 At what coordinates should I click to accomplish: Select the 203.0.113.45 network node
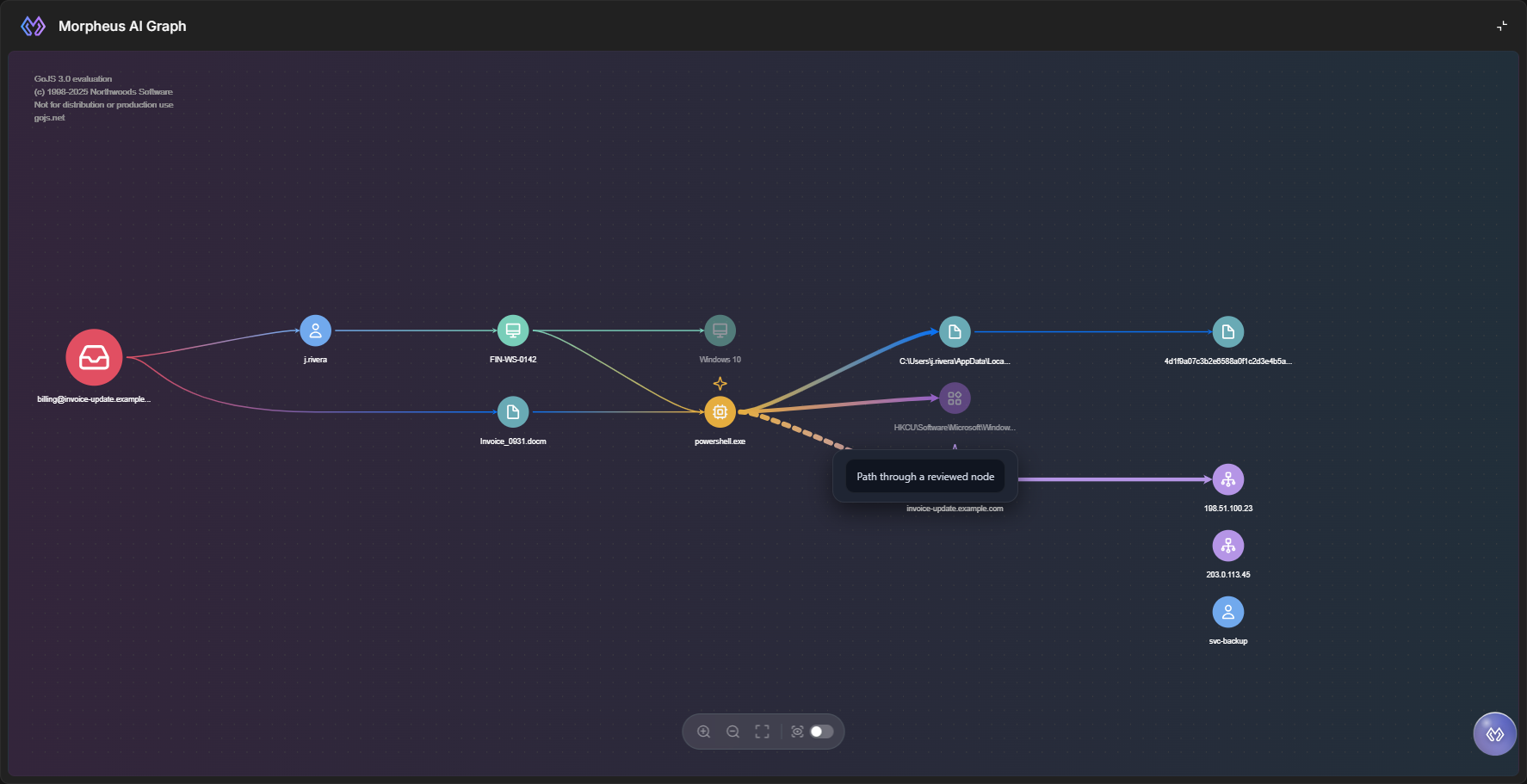[1227, 546]
